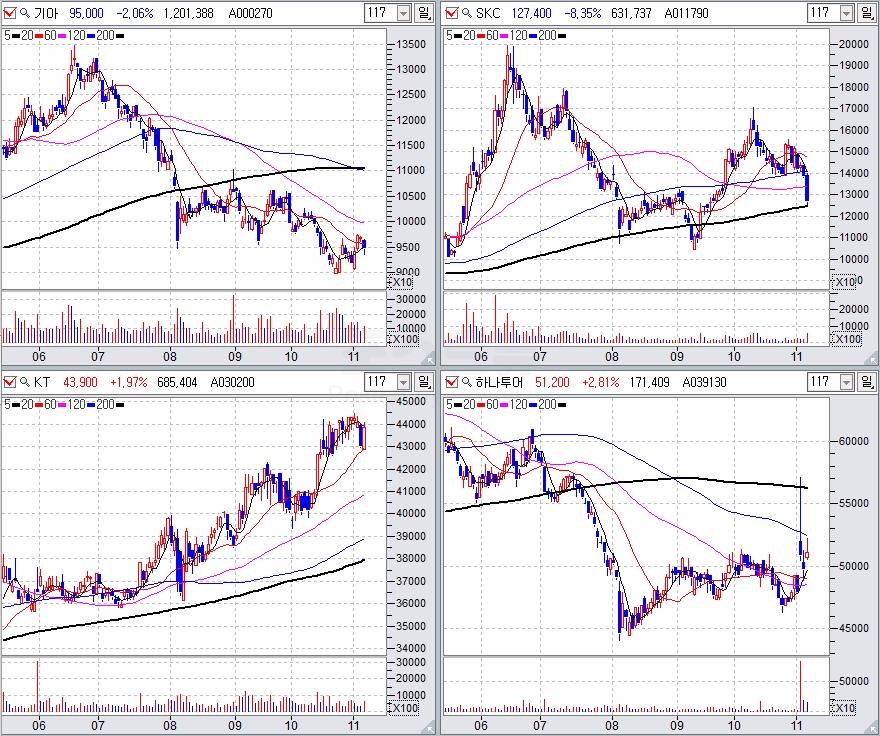Toggle the KT chart checkbox
The width and height of the screenshot is (880, 736).
coord(10,382)
